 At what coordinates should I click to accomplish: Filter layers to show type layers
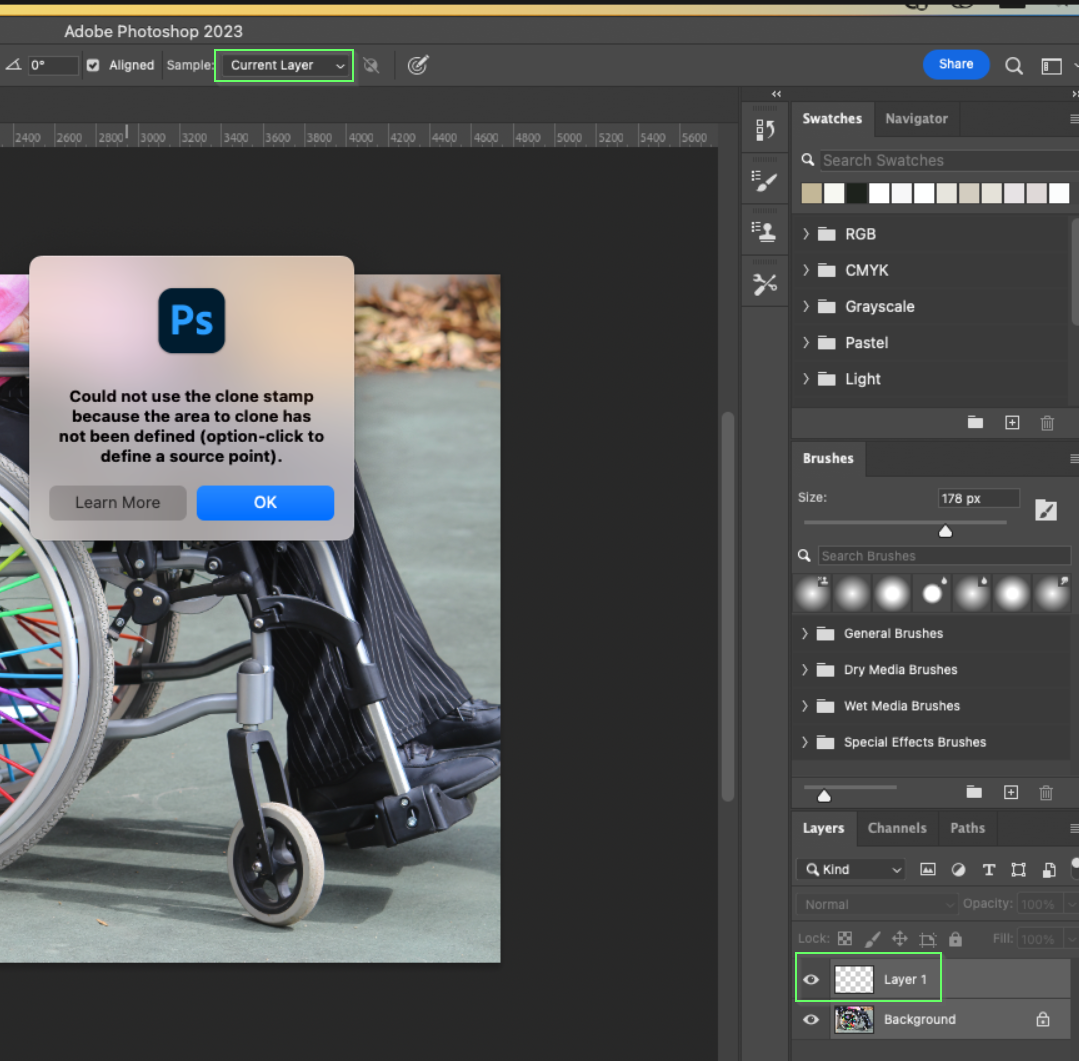989,870
